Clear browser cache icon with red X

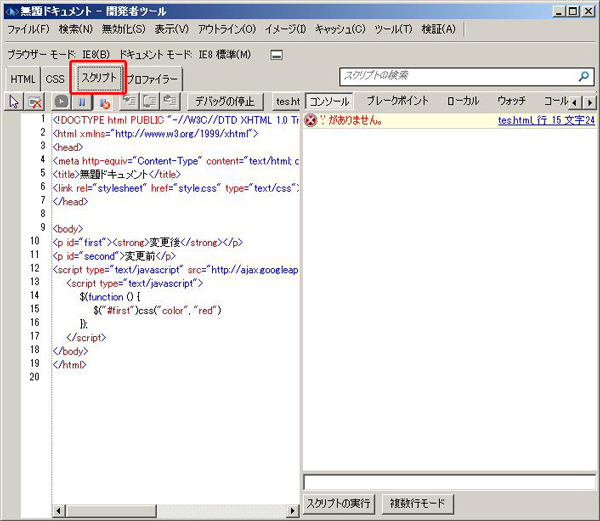[x=35, y=102]
